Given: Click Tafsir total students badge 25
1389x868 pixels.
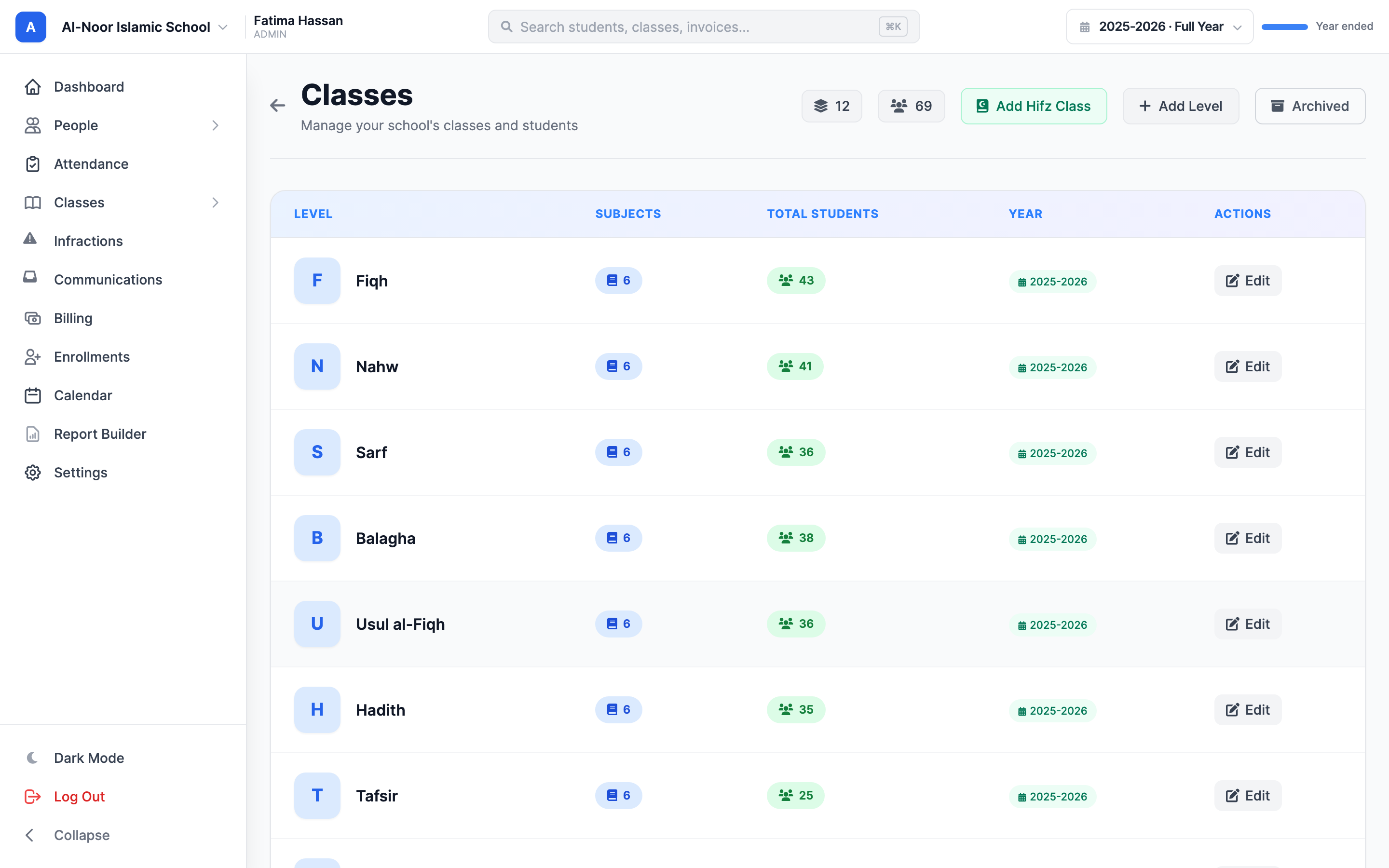Looking at the screenshot, I should pos(795,795).
